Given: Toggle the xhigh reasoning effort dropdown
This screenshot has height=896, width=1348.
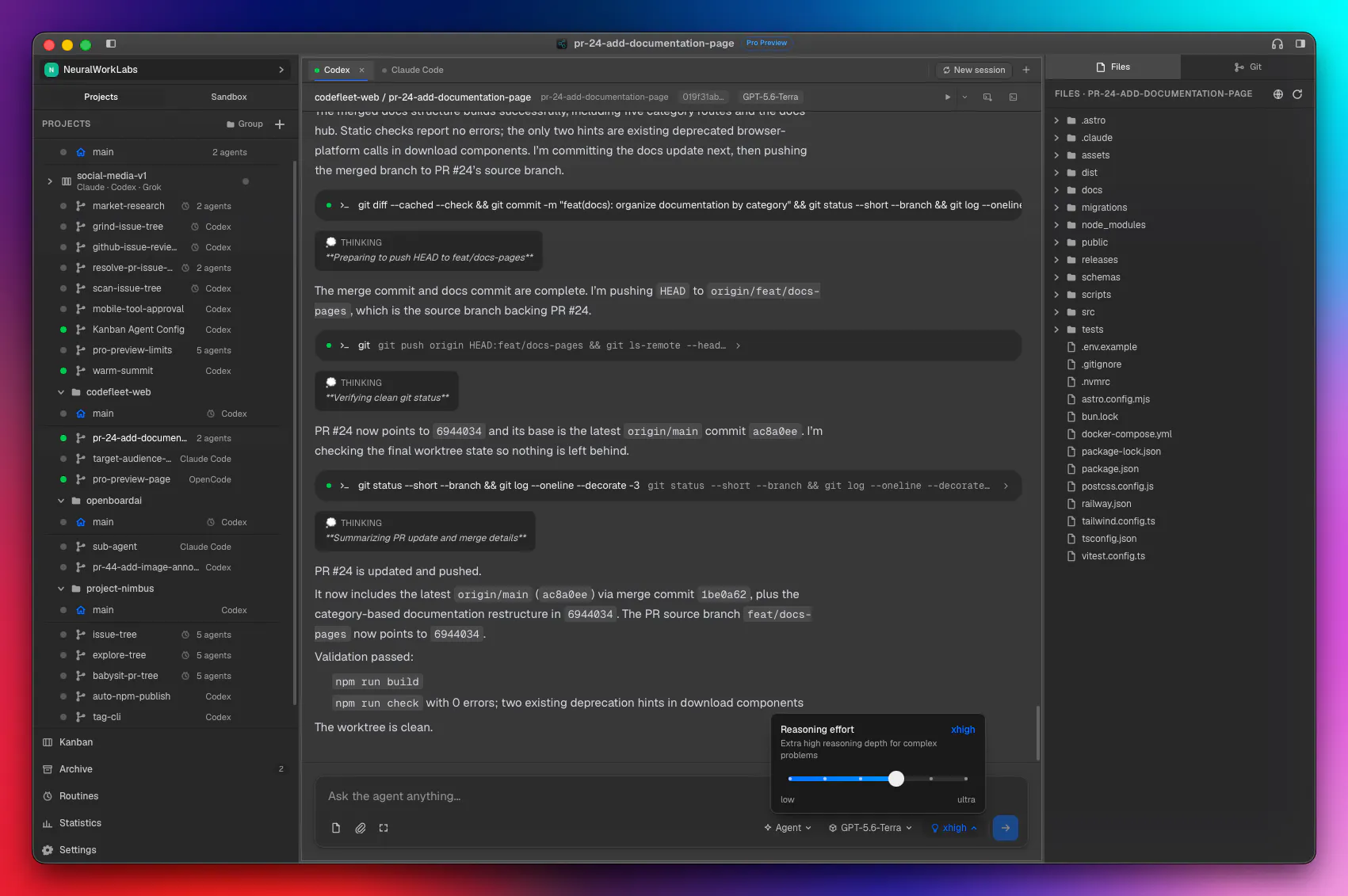Looking at the screenshot, I should pyautogui.click(x=954, y=828).
